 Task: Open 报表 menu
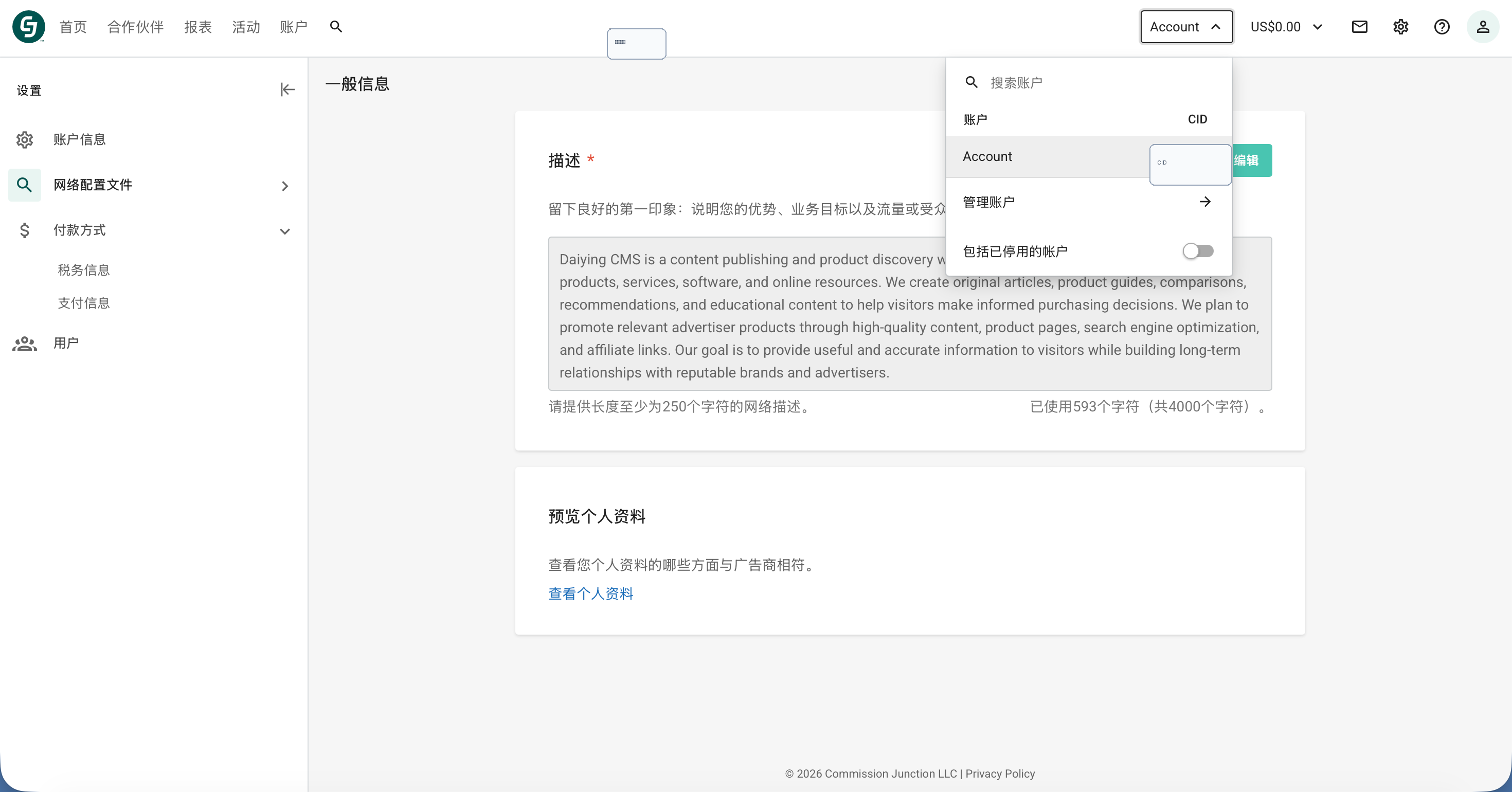pyautogui.click(x=198, y=26)
